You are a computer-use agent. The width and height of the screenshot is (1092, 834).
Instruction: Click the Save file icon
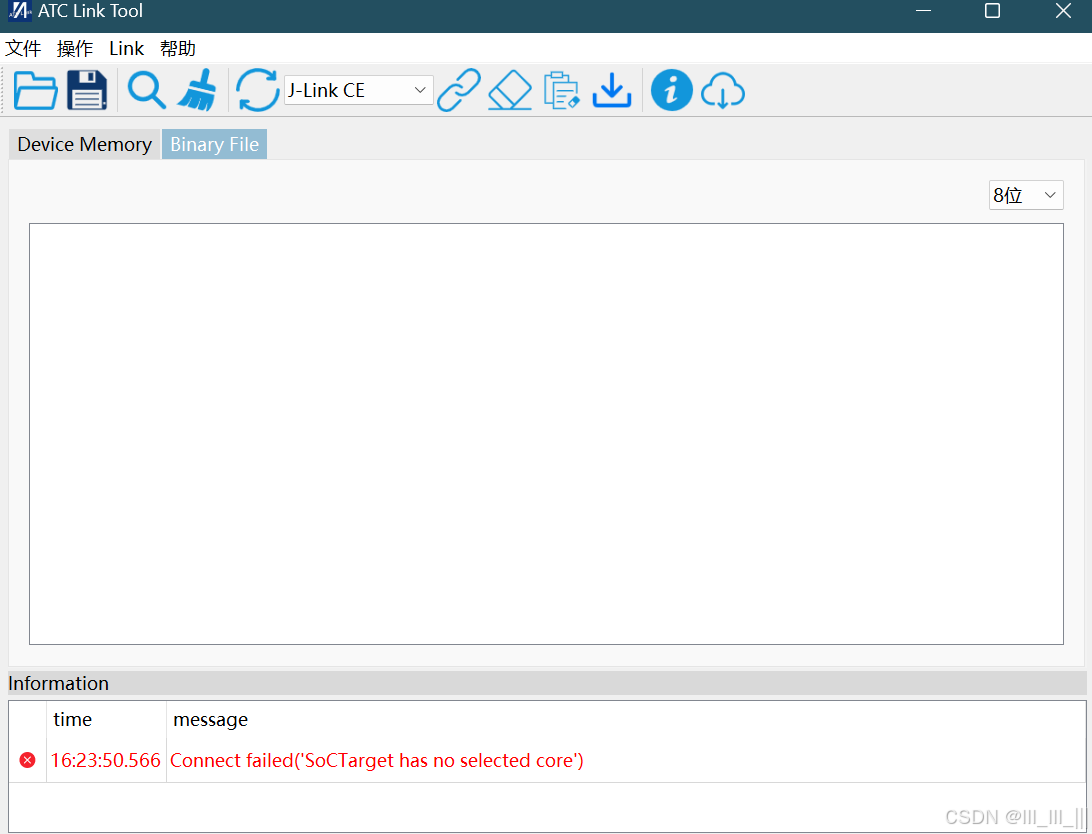tap(87, 90)
